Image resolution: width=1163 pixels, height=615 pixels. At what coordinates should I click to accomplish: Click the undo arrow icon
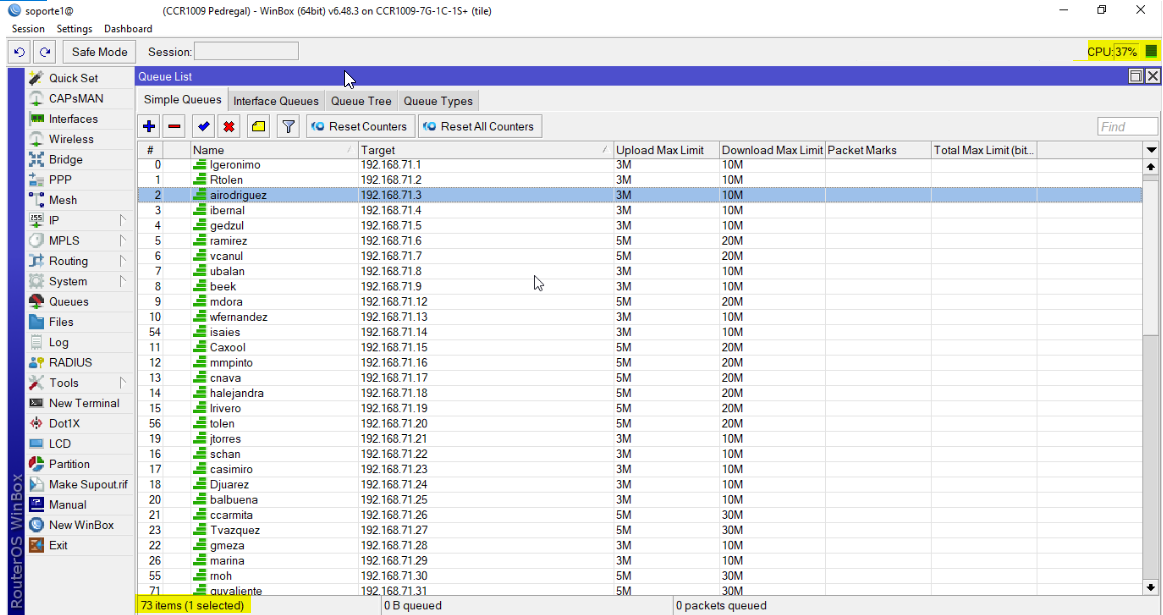pyautogui.click(x=19, y=52)
